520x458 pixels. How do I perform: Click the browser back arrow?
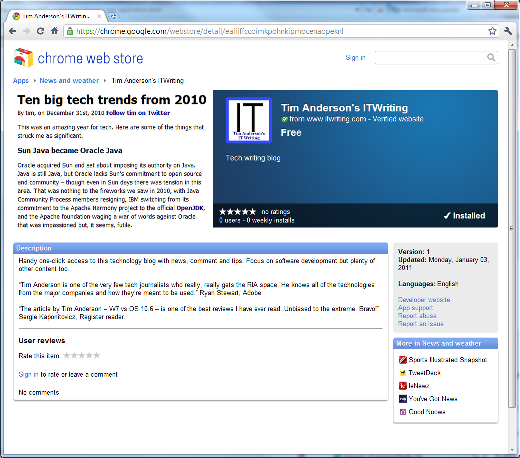[x=13, y=31]
